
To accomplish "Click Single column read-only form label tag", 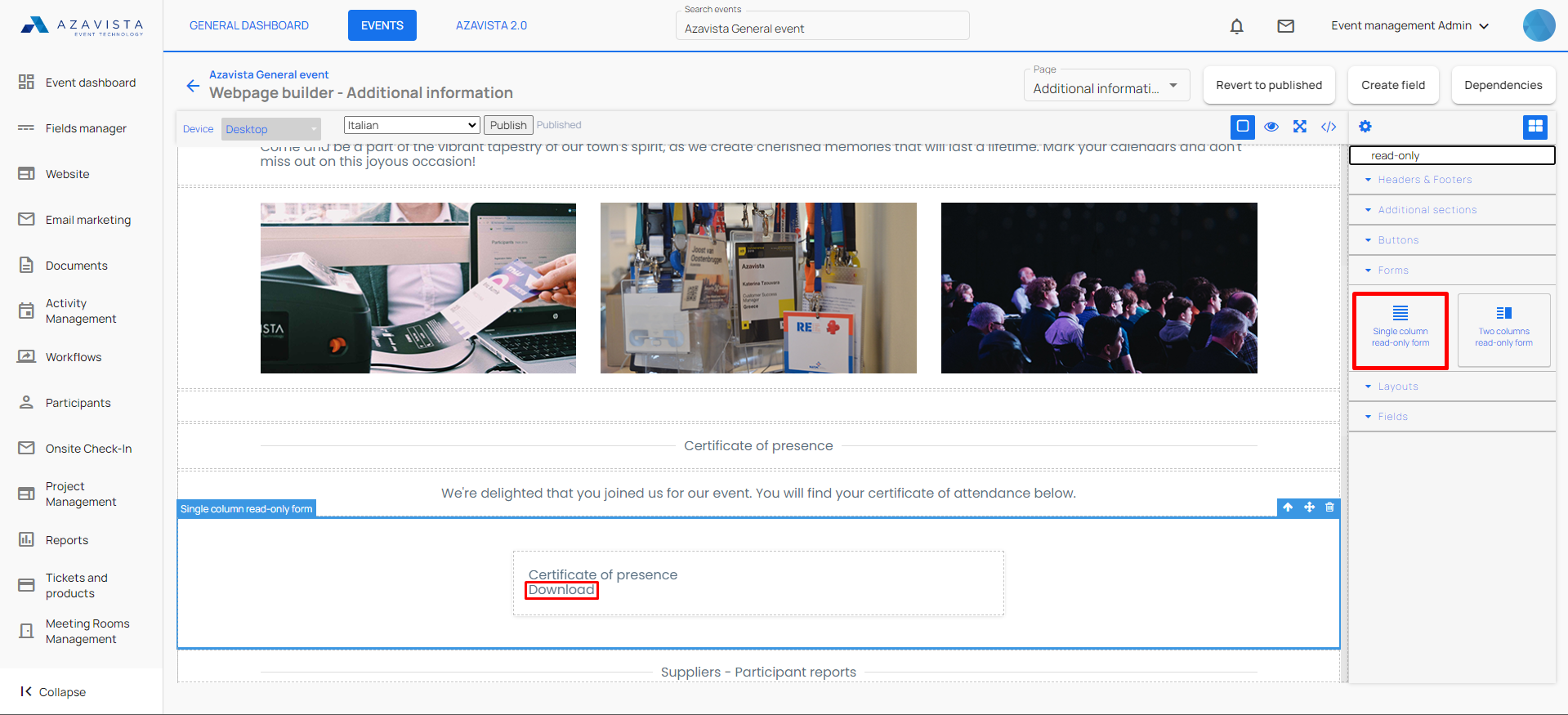I will click(x=247, y=509).
